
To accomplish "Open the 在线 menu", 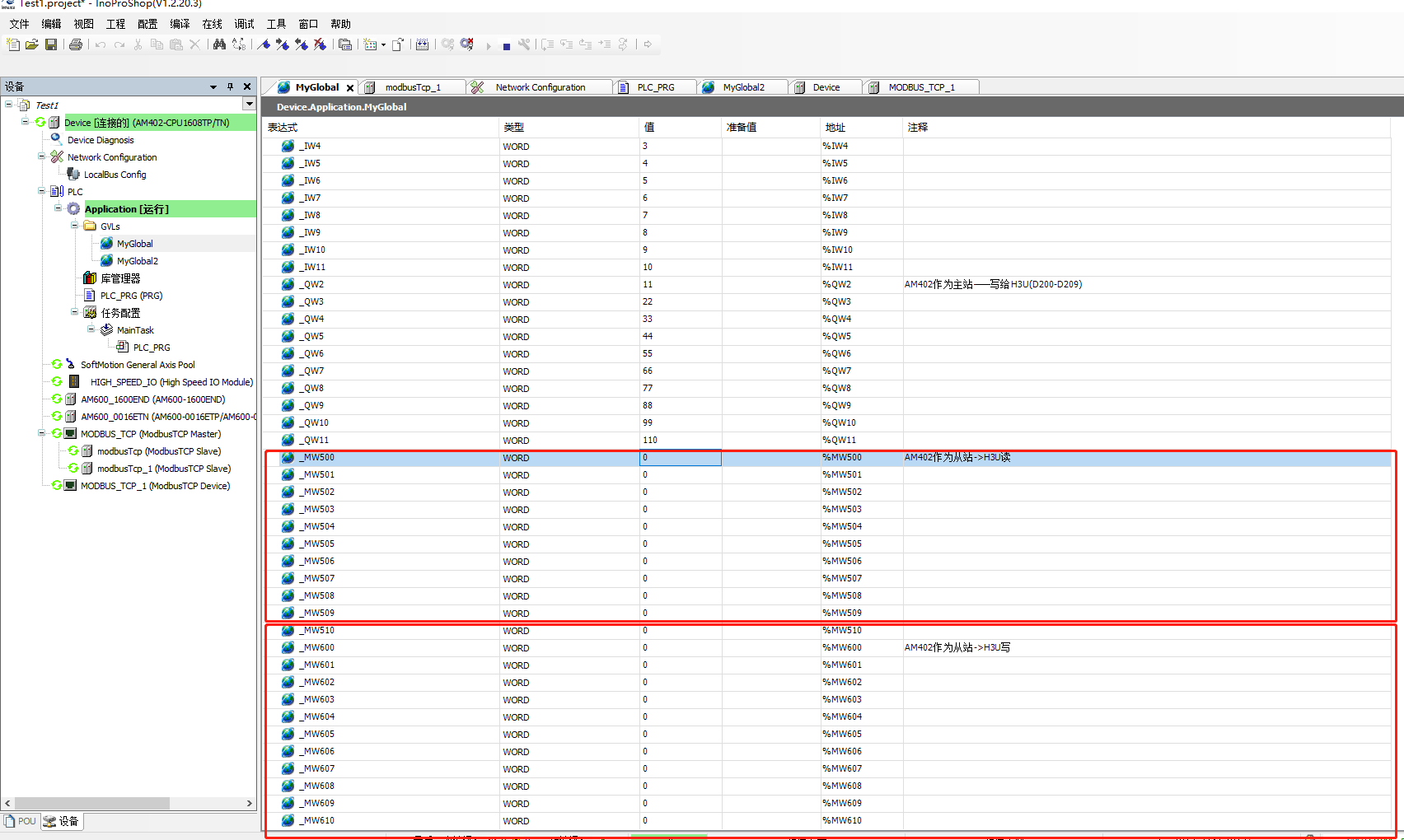I will point(213,24).
